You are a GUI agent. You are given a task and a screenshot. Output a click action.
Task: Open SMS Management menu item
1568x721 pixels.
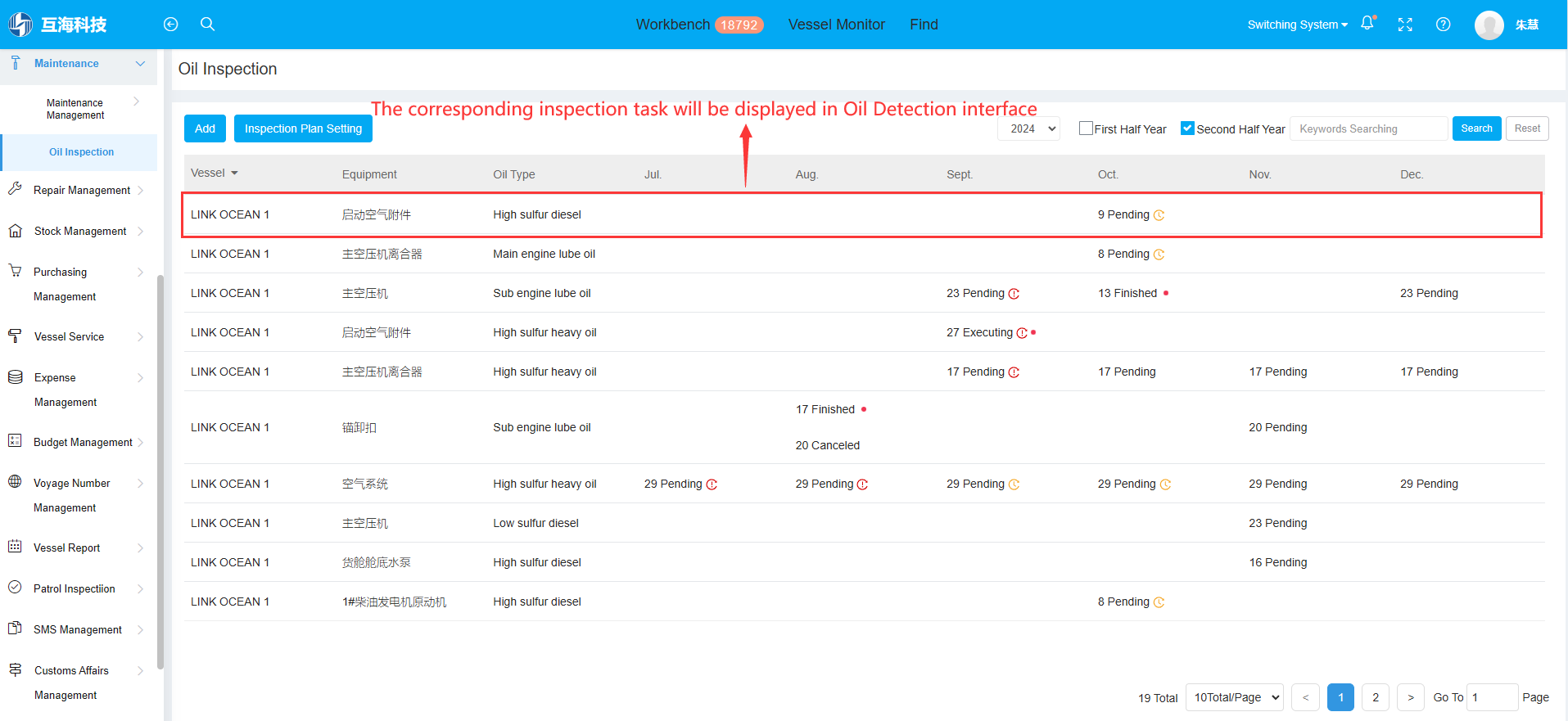tap(78, 629)
